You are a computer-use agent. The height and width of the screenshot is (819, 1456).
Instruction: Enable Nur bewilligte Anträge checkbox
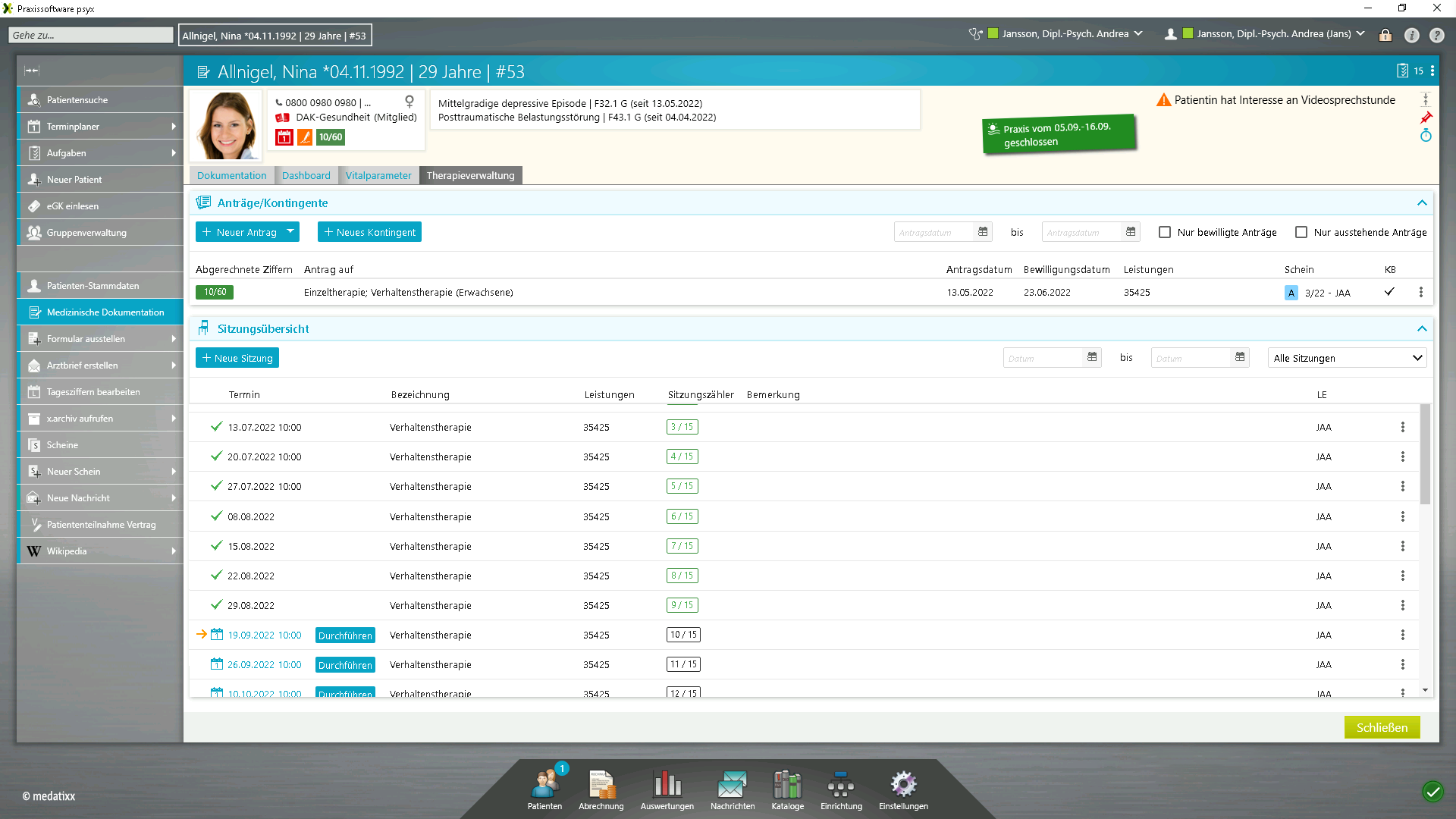coord(1165,232)
